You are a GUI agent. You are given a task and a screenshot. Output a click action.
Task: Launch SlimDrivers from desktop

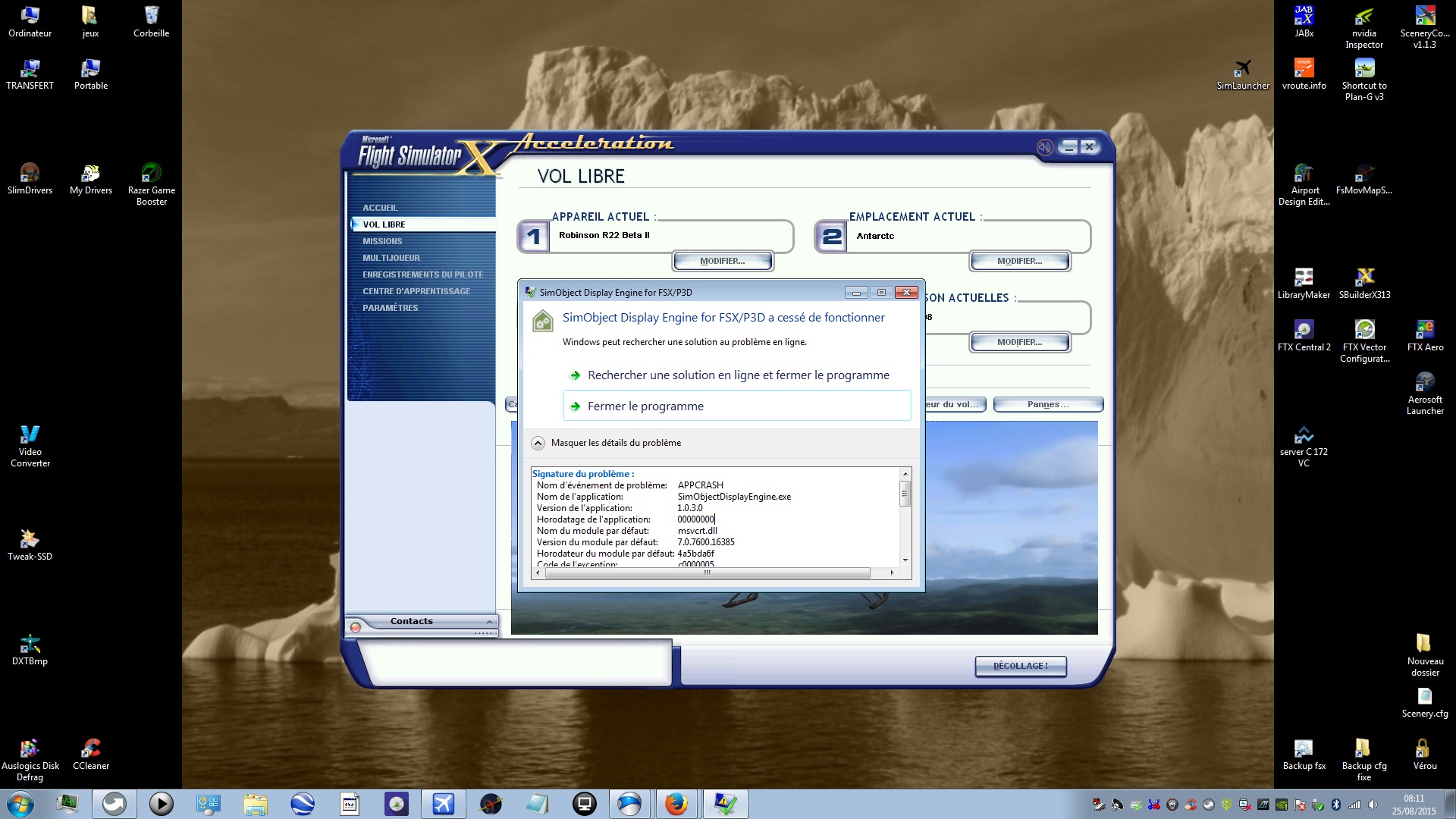(x=30, y=179)
